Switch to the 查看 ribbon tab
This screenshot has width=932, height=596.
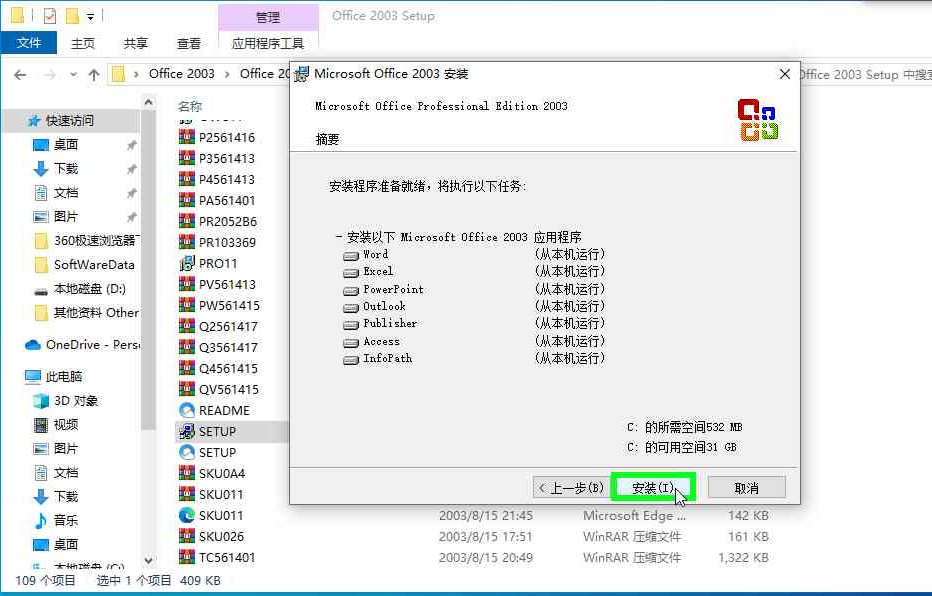click(189, 43)
